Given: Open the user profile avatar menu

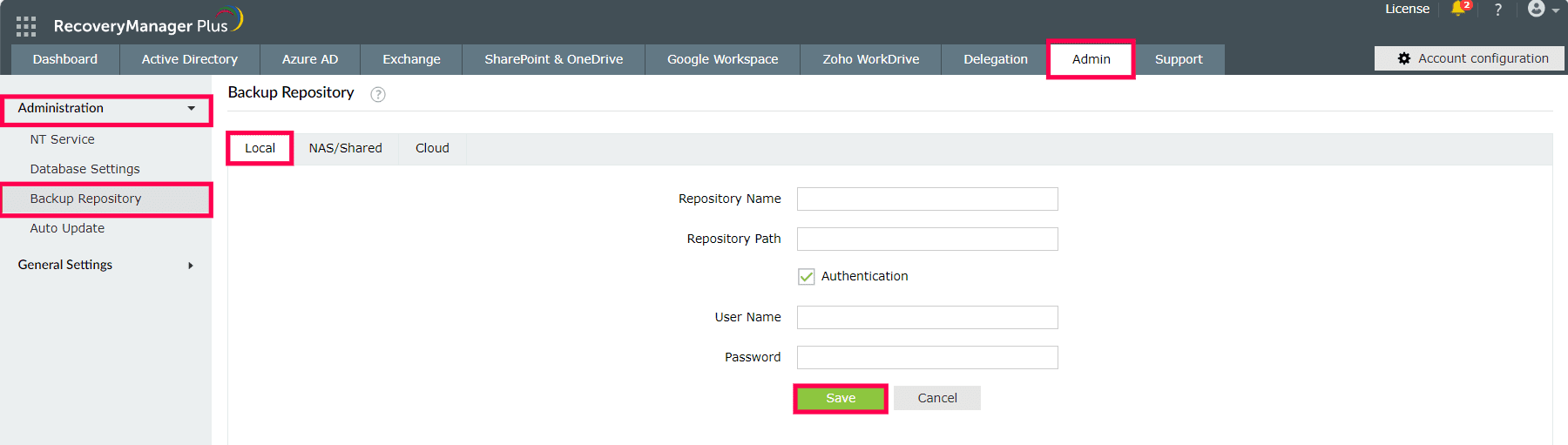Looking at the screenshot, I should 1536,9.
